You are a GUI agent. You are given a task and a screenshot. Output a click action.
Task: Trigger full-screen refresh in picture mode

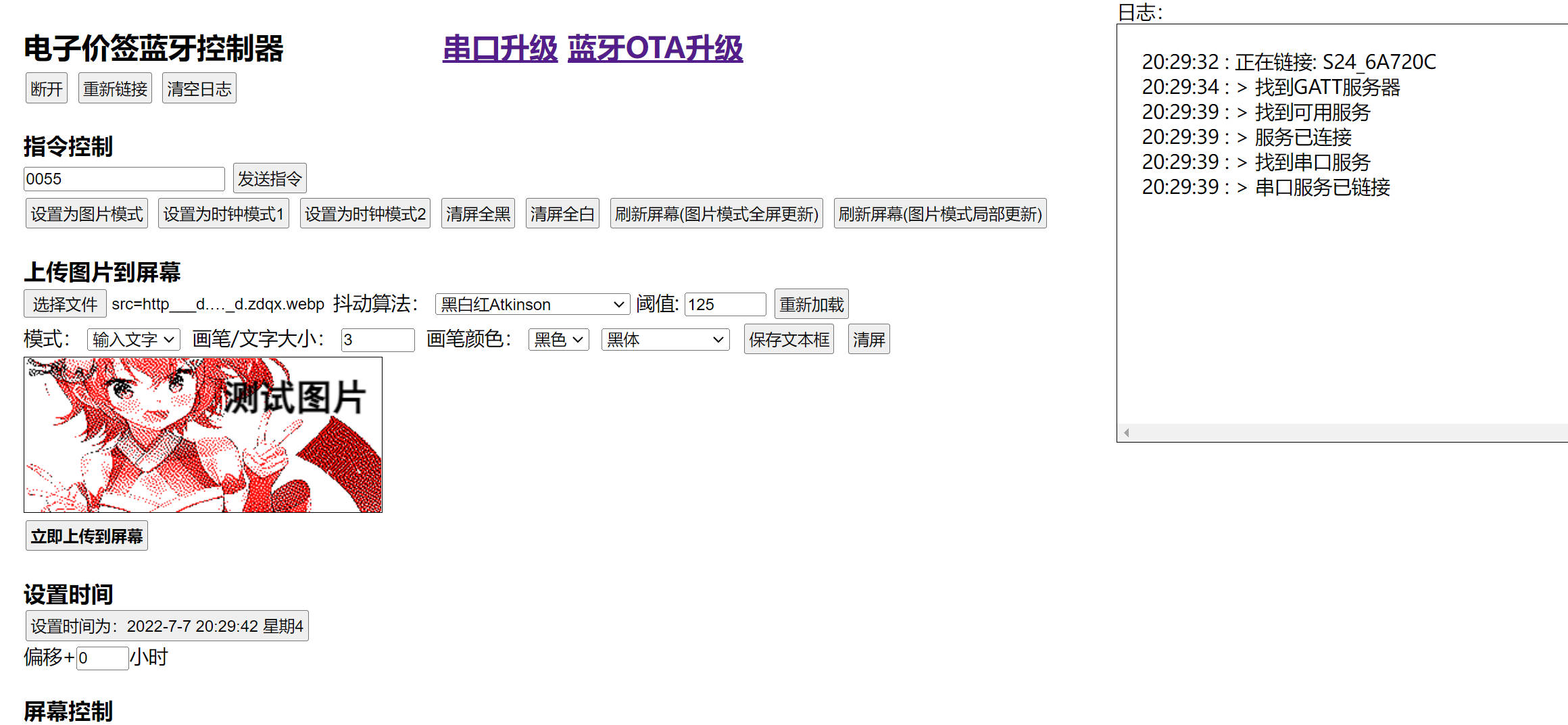[x=716, y=214]
